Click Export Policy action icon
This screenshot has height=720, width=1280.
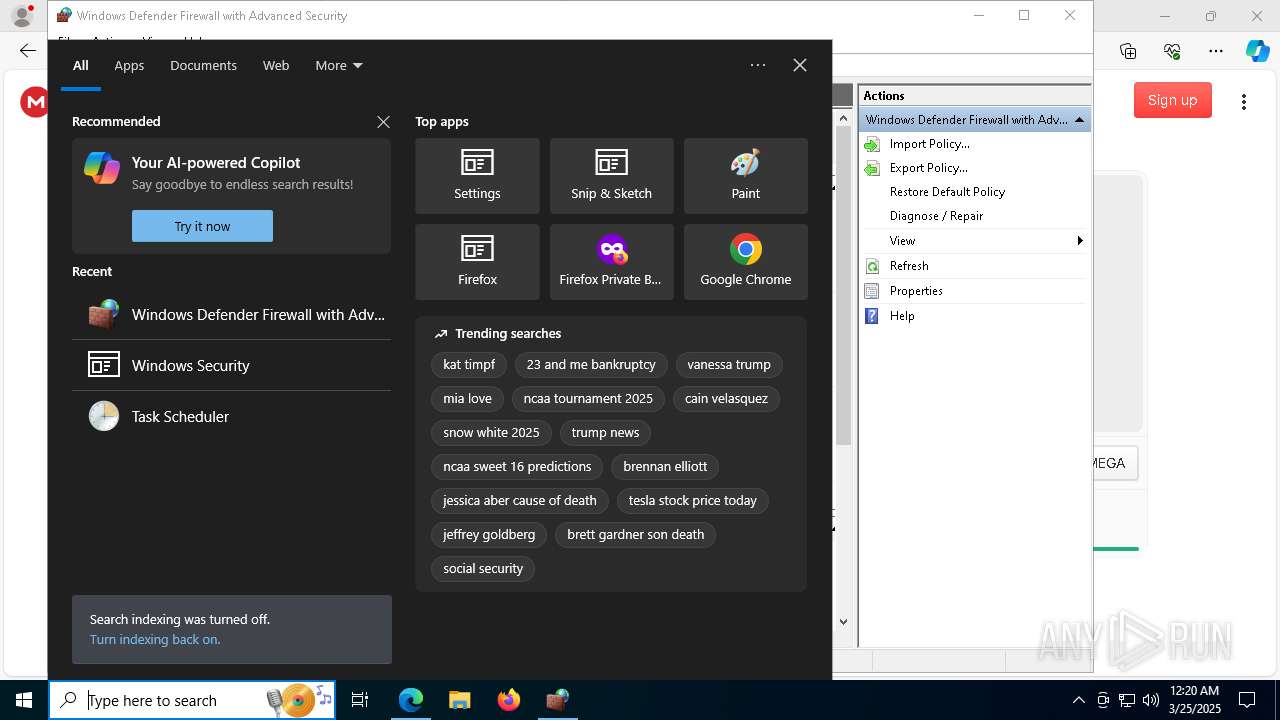point(872,168)
